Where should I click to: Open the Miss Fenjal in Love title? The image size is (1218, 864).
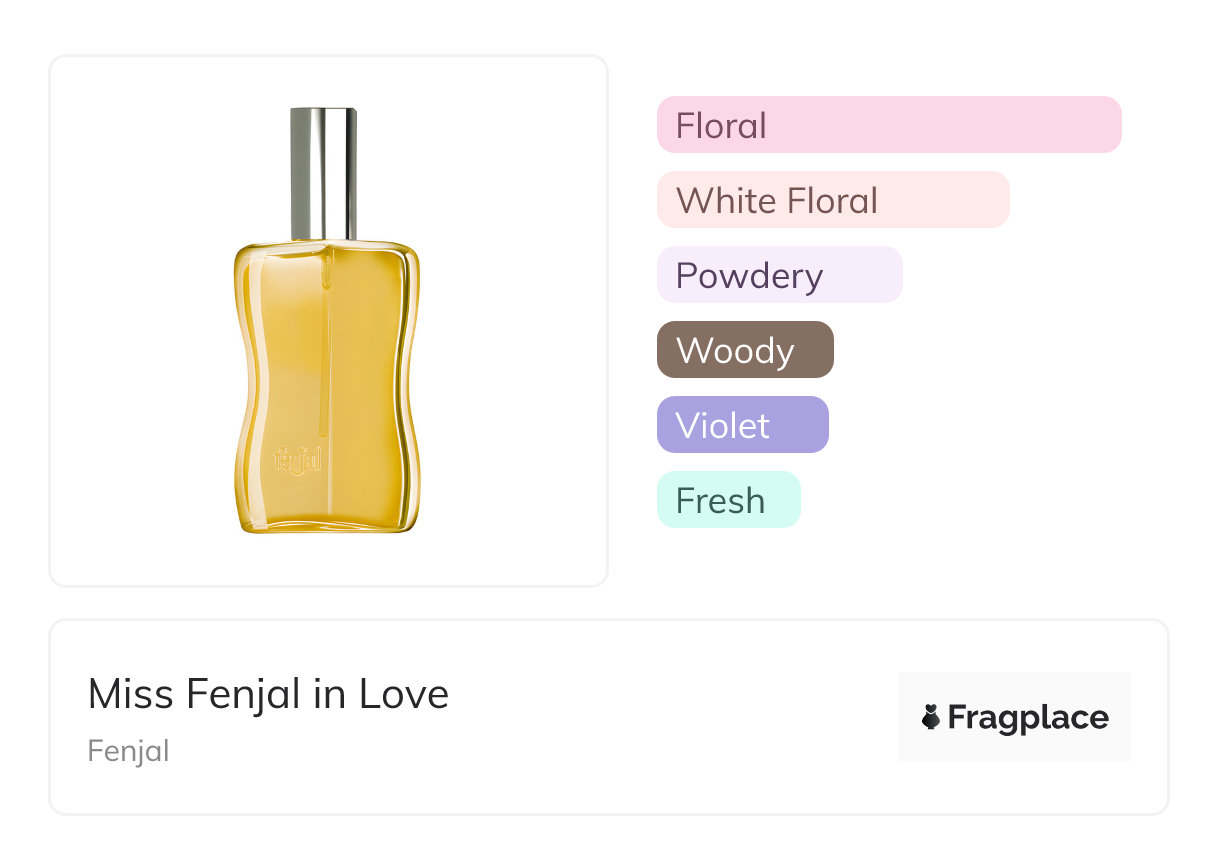coord(268,694)
